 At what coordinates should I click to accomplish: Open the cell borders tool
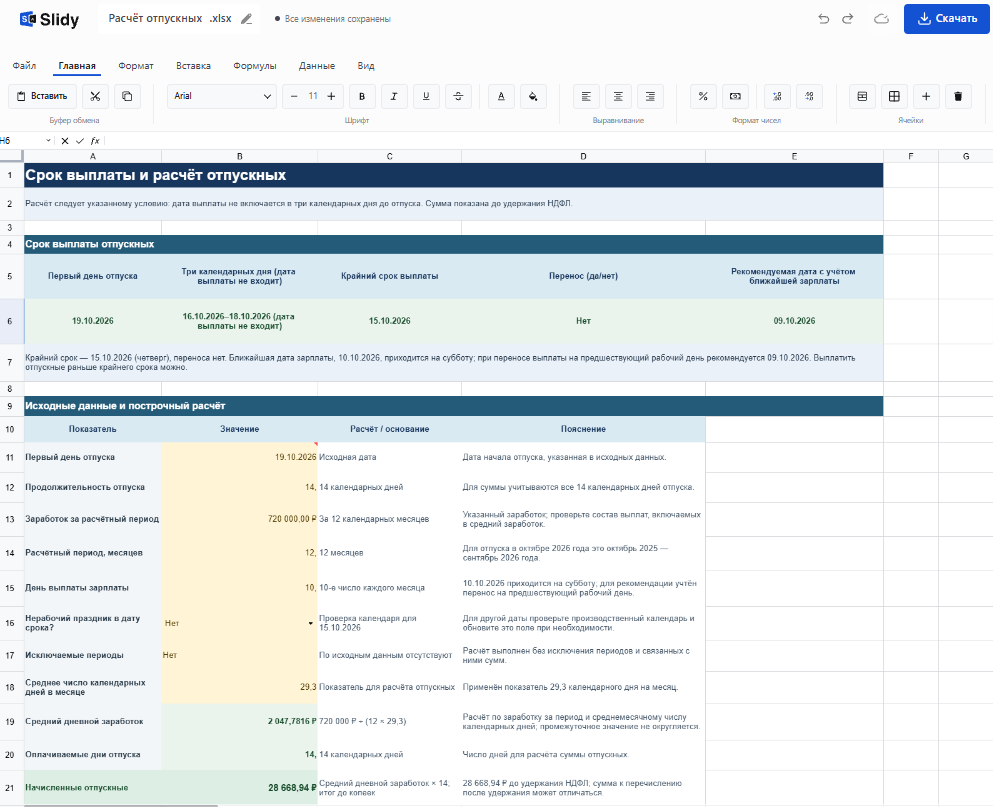[x=894, y=96]
